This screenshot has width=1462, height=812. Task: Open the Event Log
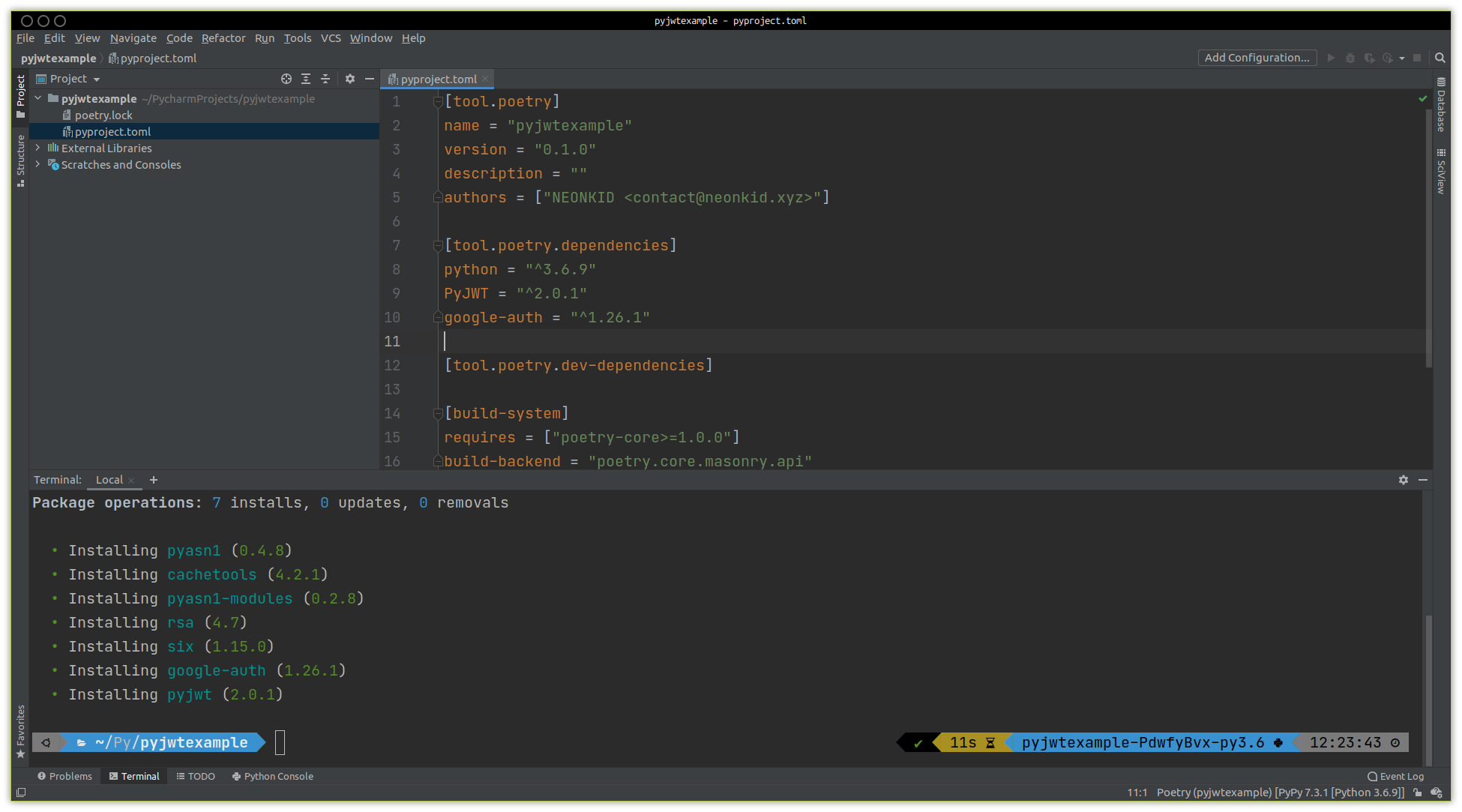[x=1395, y=776]
